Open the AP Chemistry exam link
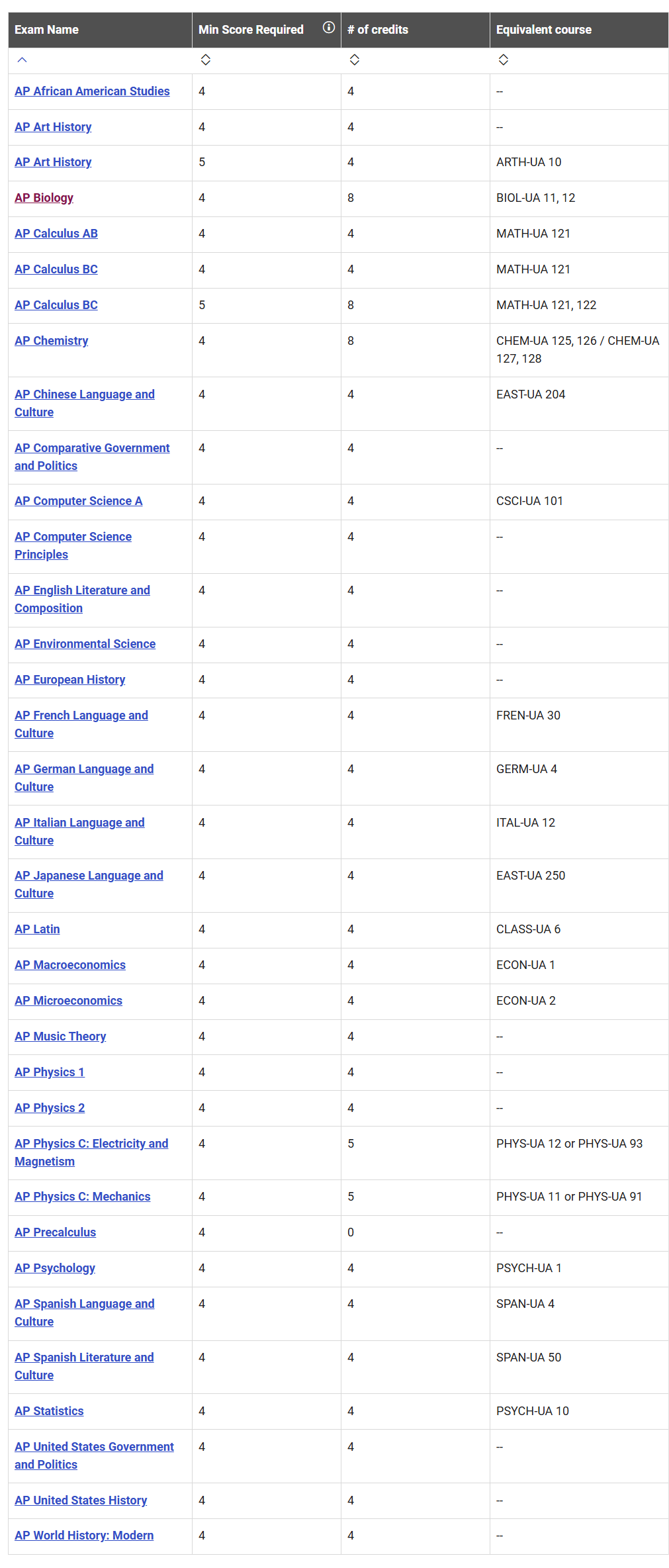The height and width of the screenshot is (1568, 669). click(51, 341)
